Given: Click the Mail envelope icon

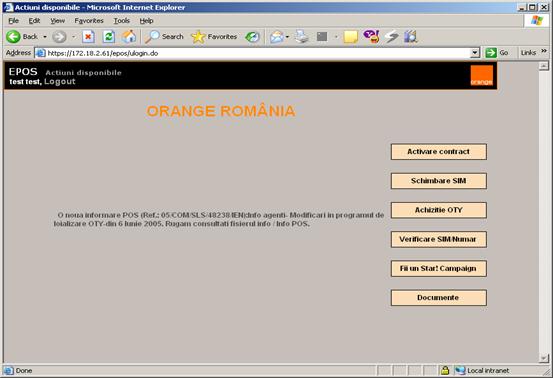Looking at the screenshot, I should pyautogui.click(x=277, y=37).
